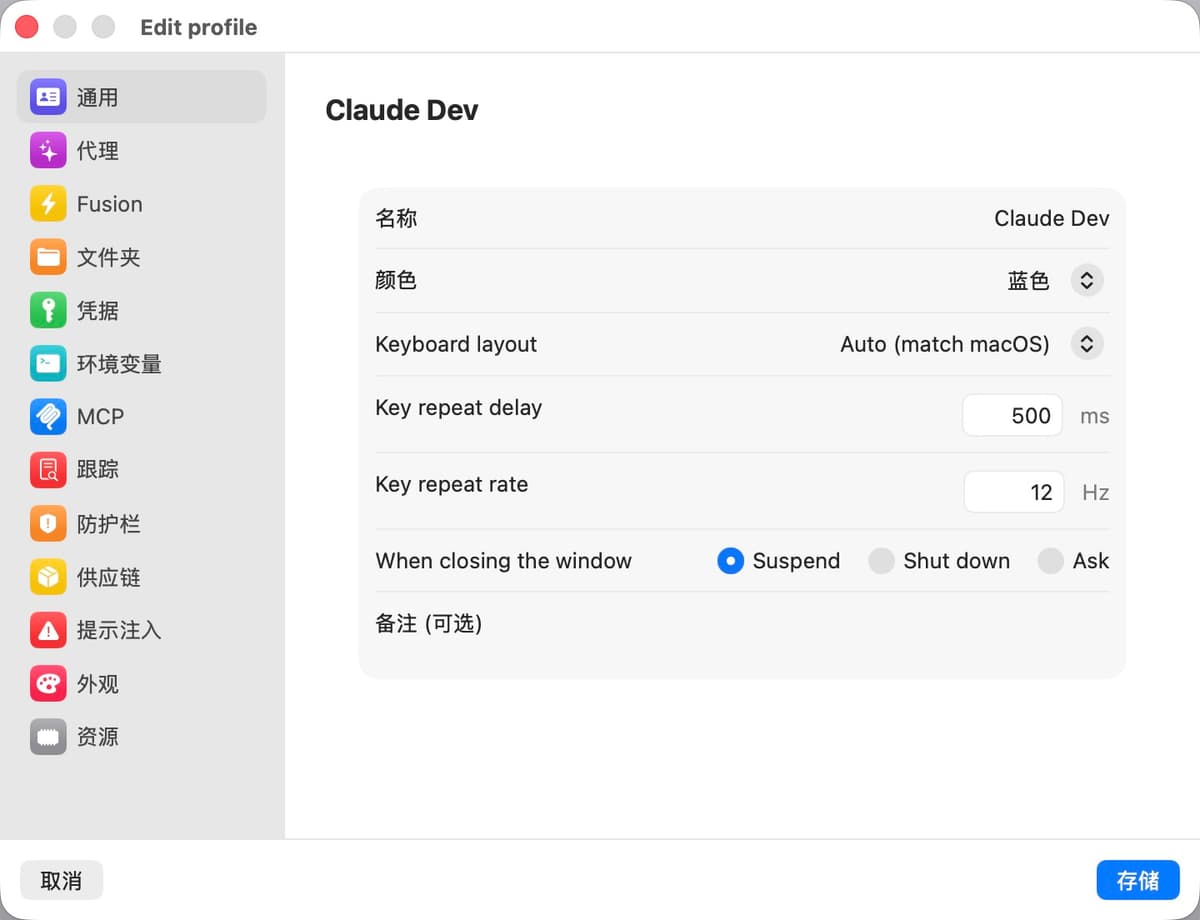Click the 通用 sidebar icon

(x=48, y=97)
